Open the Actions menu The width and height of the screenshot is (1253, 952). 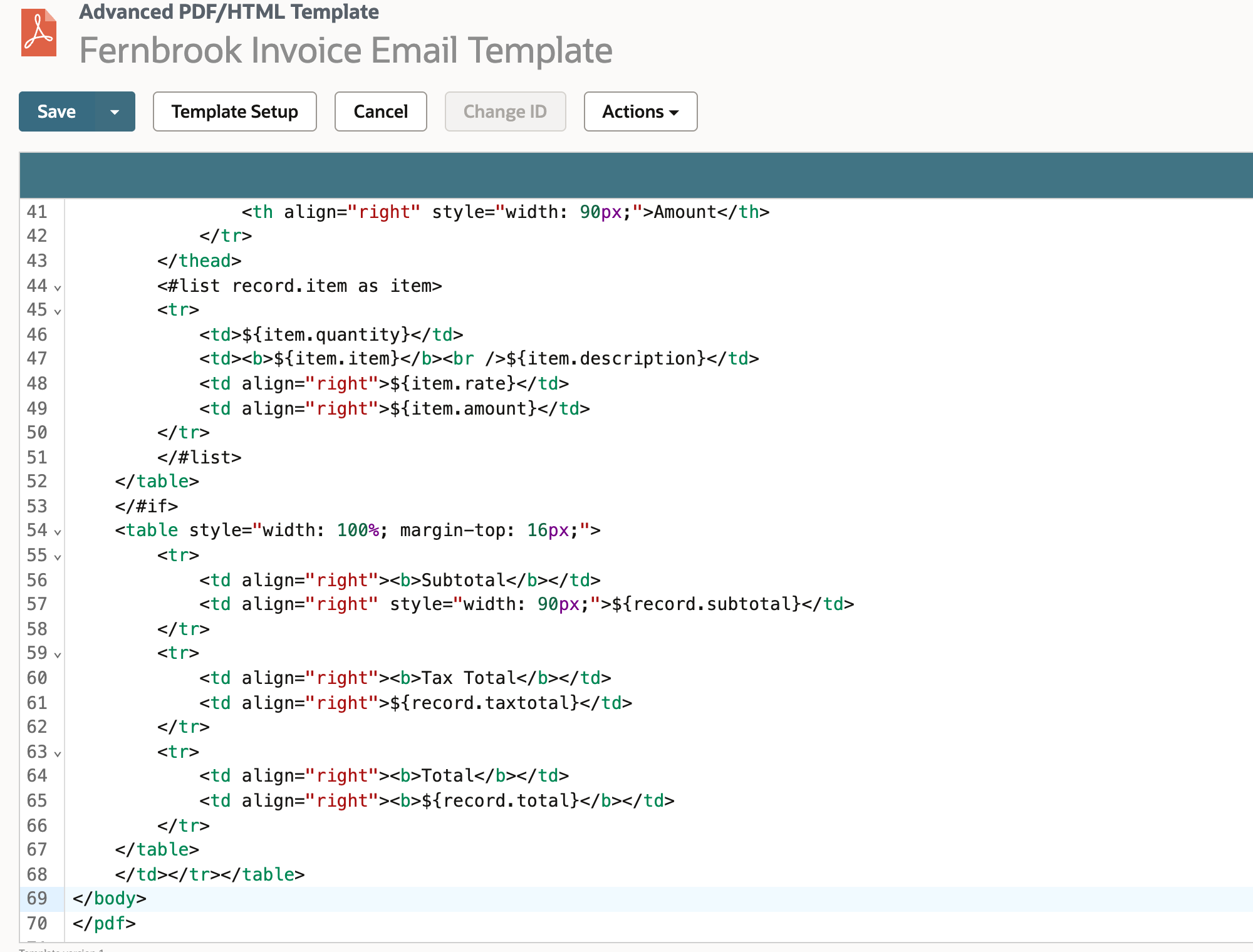click(640, 111)
